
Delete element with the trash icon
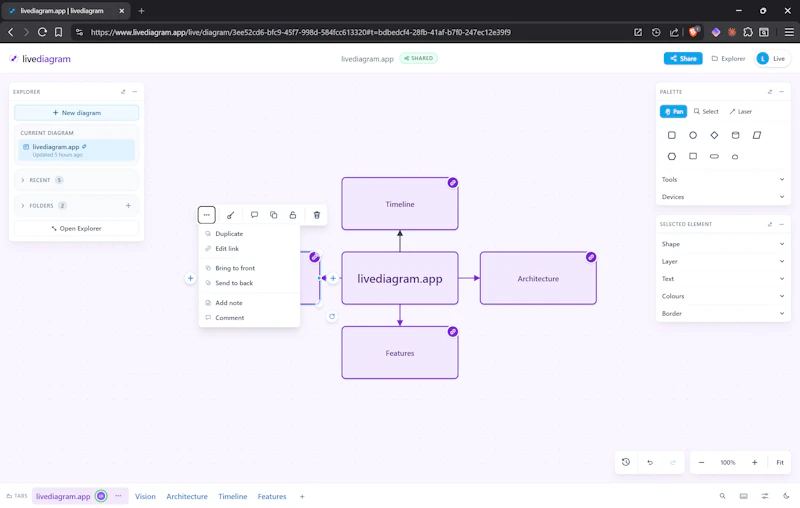click(x=317, y=215)
